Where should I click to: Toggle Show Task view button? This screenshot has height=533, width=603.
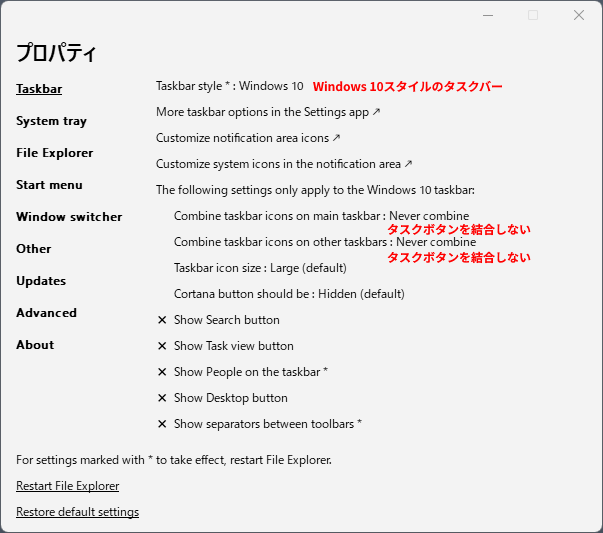point(225,346)
